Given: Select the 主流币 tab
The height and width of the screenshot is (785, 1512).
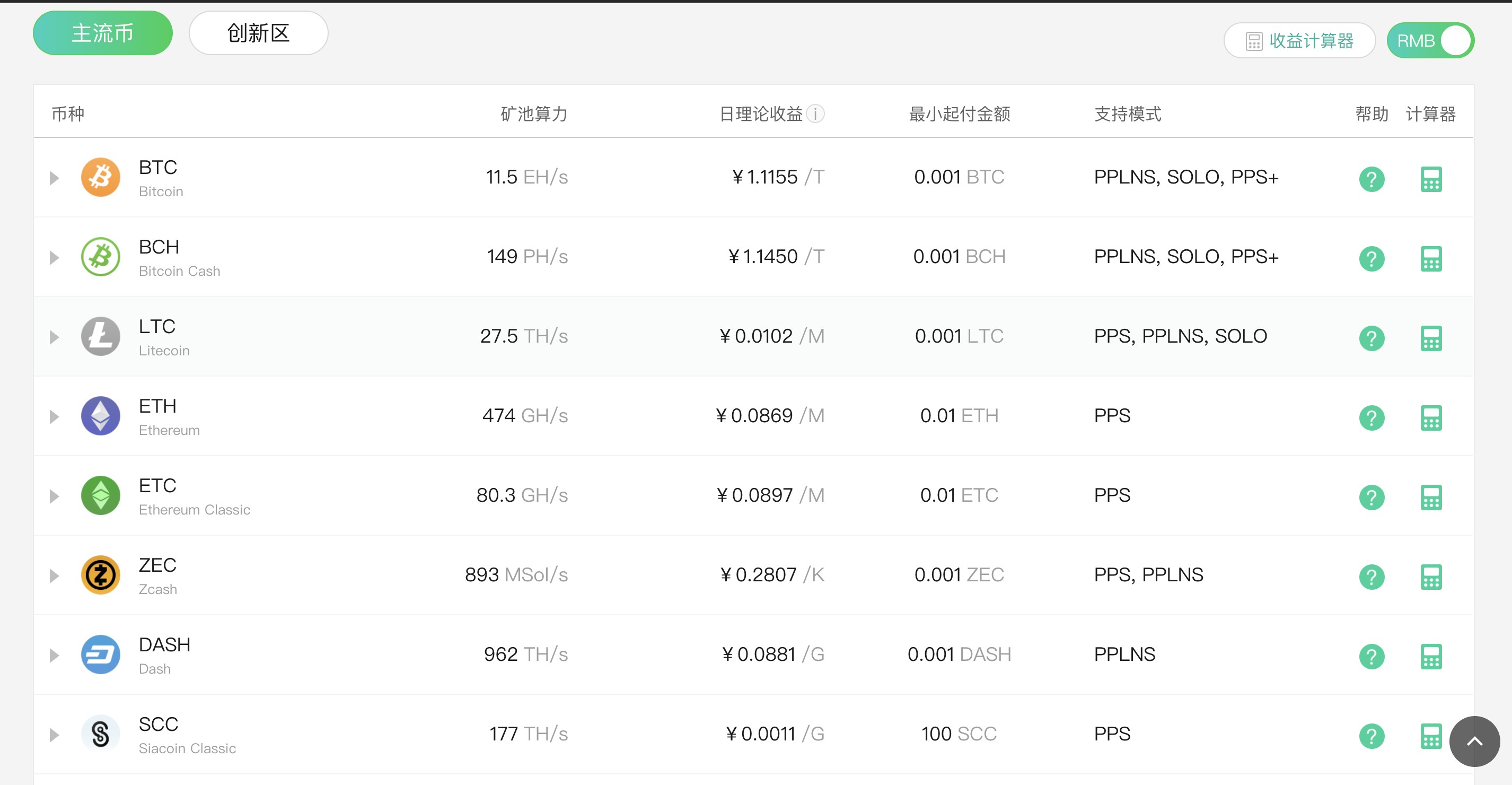Looking at the screenshot, I should click(x=103, y=33).
